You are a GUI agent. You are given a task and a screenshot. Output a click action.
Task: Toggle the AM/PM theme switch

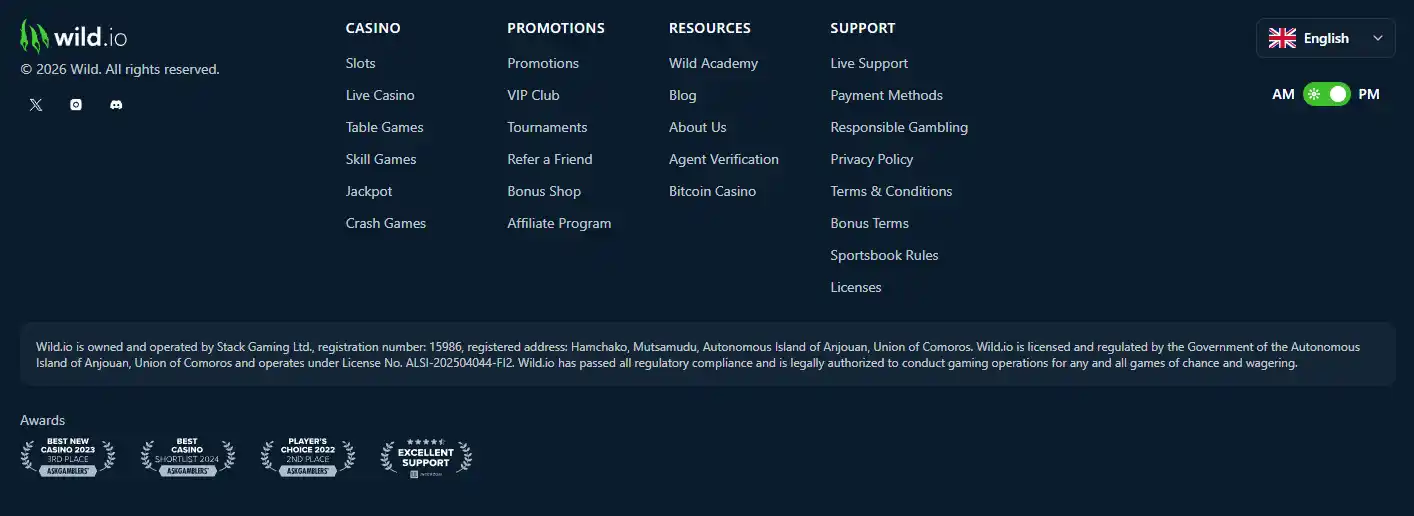coord(1326,94)
